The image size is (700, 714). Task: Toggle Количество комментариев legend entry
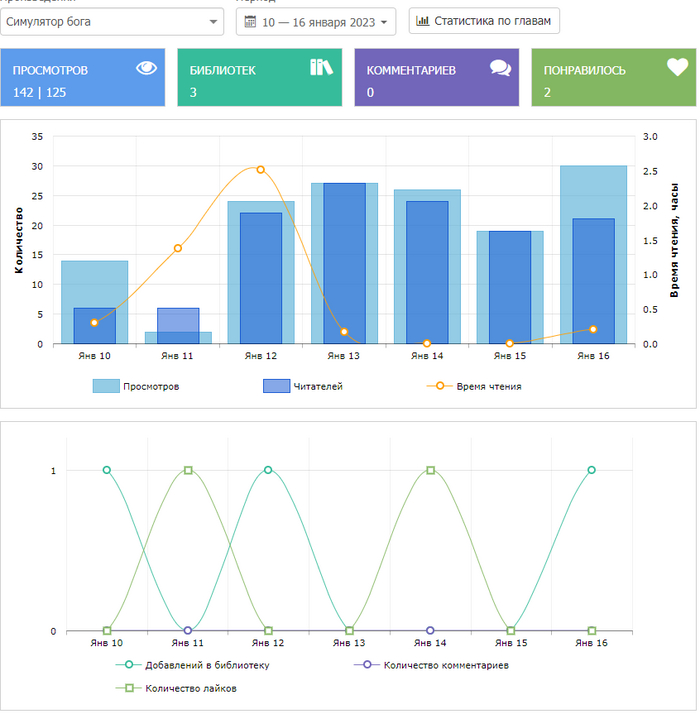coord(431,665)
